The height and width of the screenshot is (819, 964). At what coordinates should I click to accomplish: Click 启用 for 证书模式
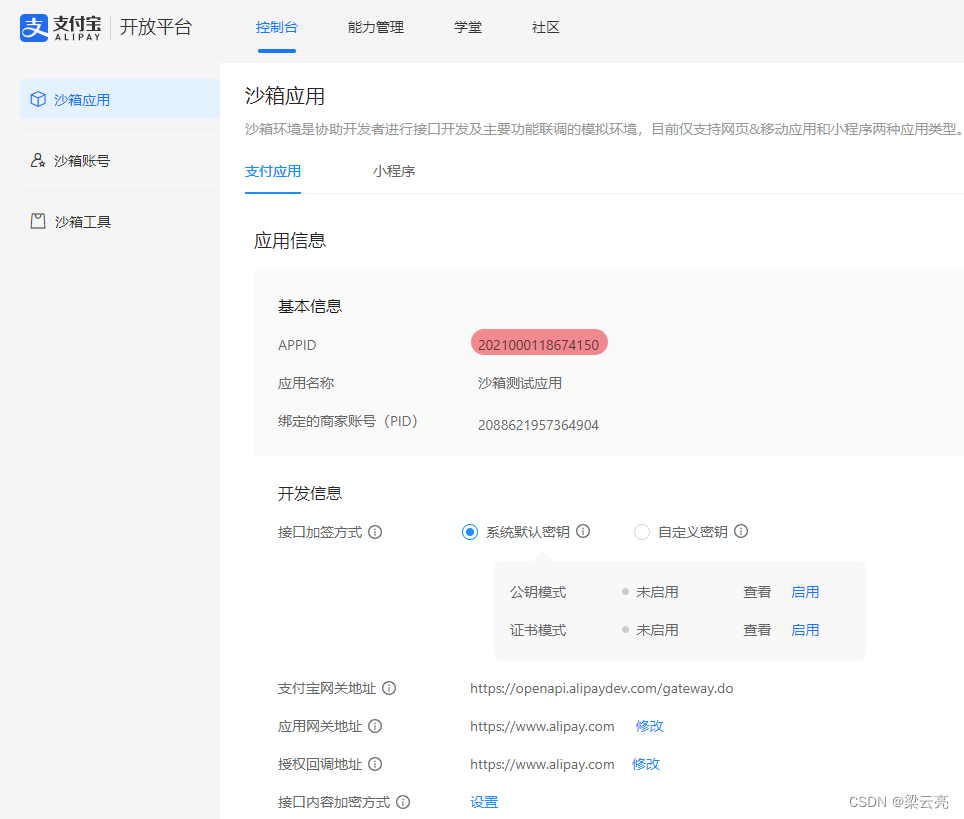tap(805, 630)
